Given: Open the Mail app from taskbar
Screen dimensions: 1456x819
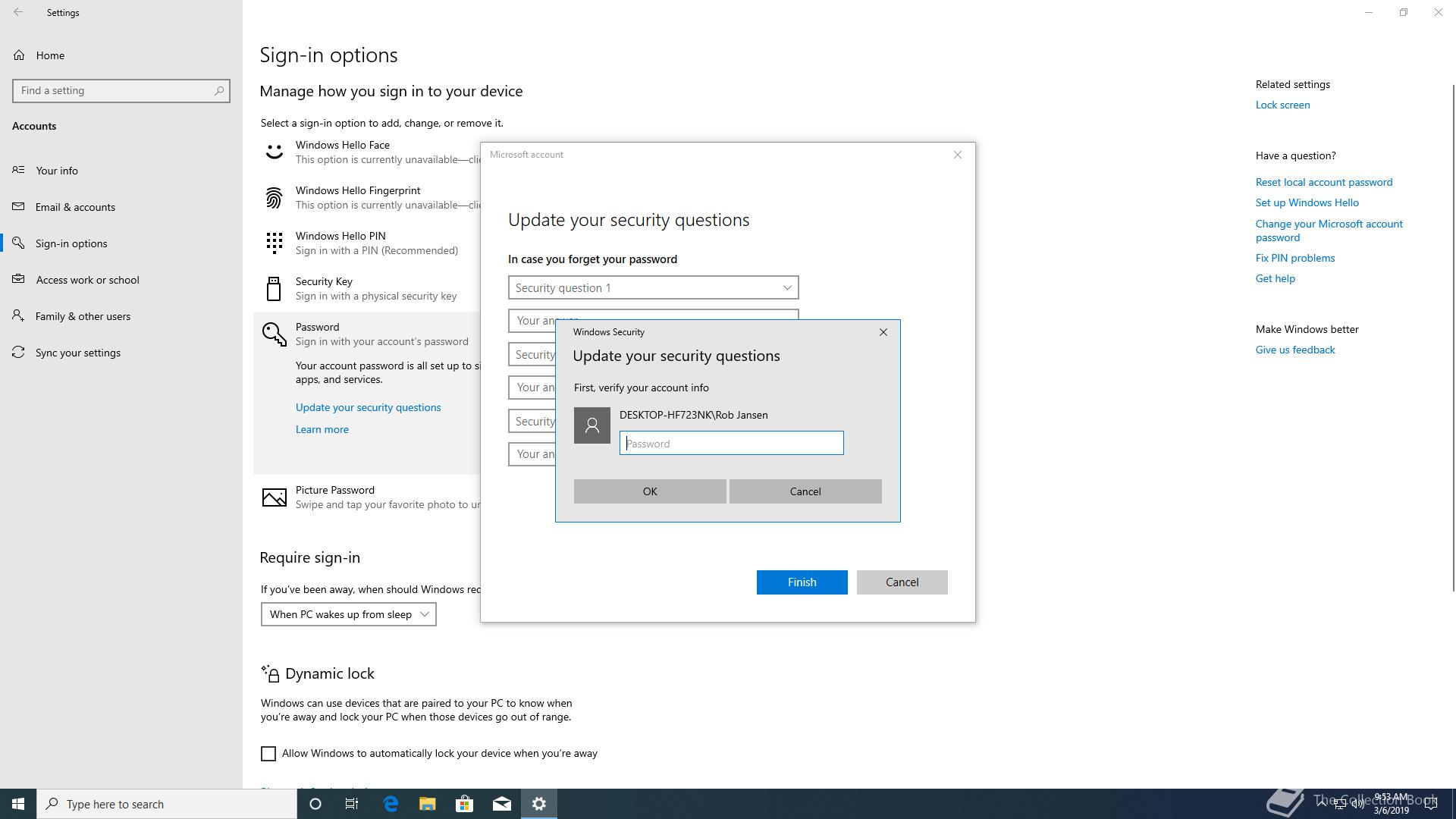Looking at the screenshot, I should point(502,804).
